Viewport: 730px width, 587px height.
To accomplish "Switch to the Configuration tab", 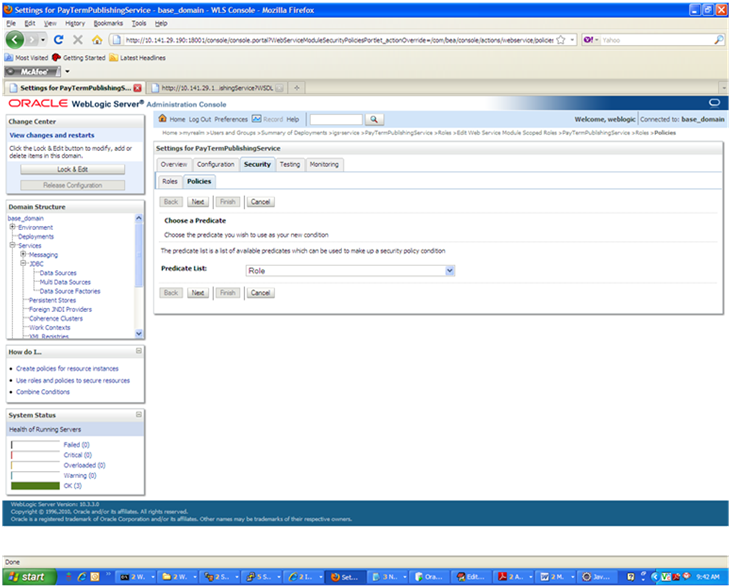I will click(x=216, y=164).
